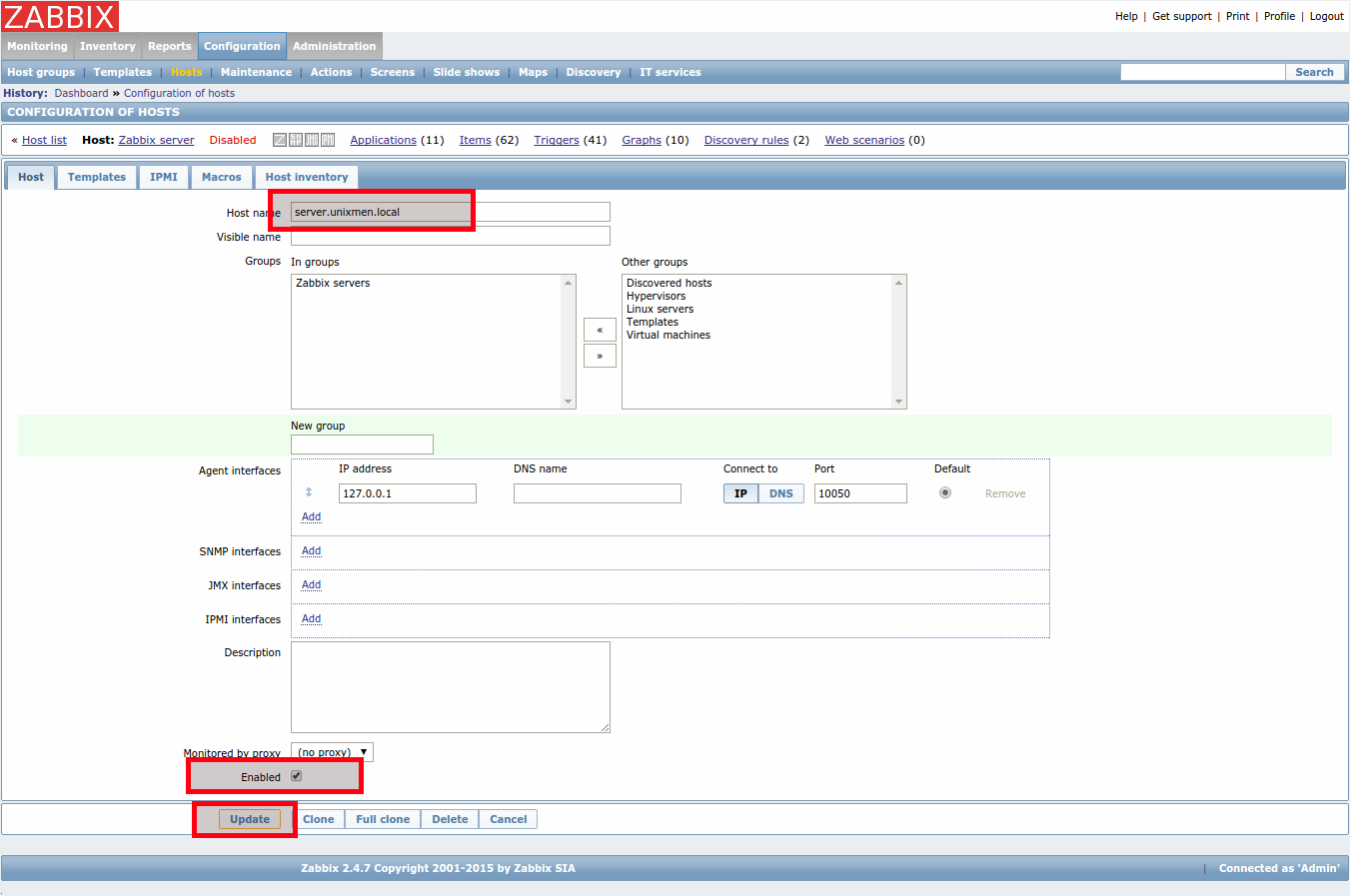The width and height of the screenshot is (1350, 896).
Task: Click the Update button
Action: [x=250, y=819]
